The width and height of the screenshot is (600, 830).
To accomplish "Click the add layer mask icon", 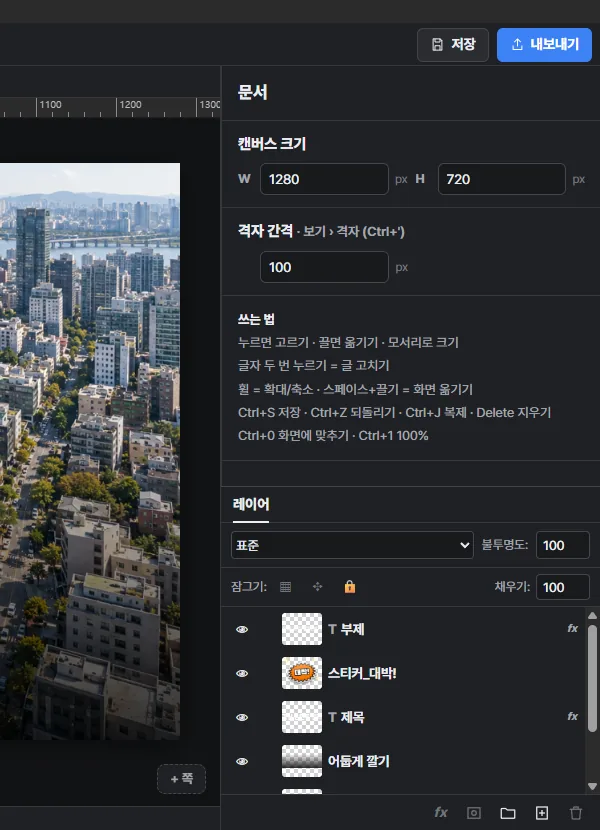I will coord(474,813).
